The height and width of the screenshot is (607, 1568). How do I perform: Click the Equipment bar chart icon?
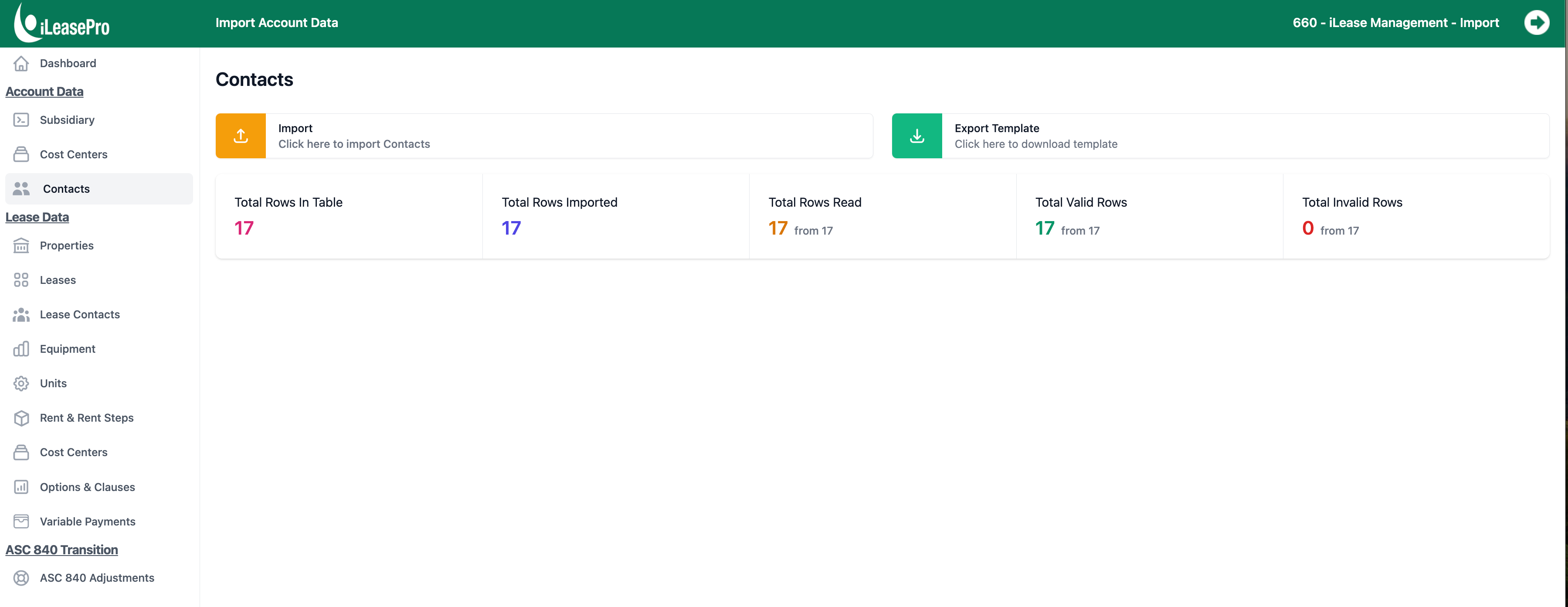(x=21, y=349)
